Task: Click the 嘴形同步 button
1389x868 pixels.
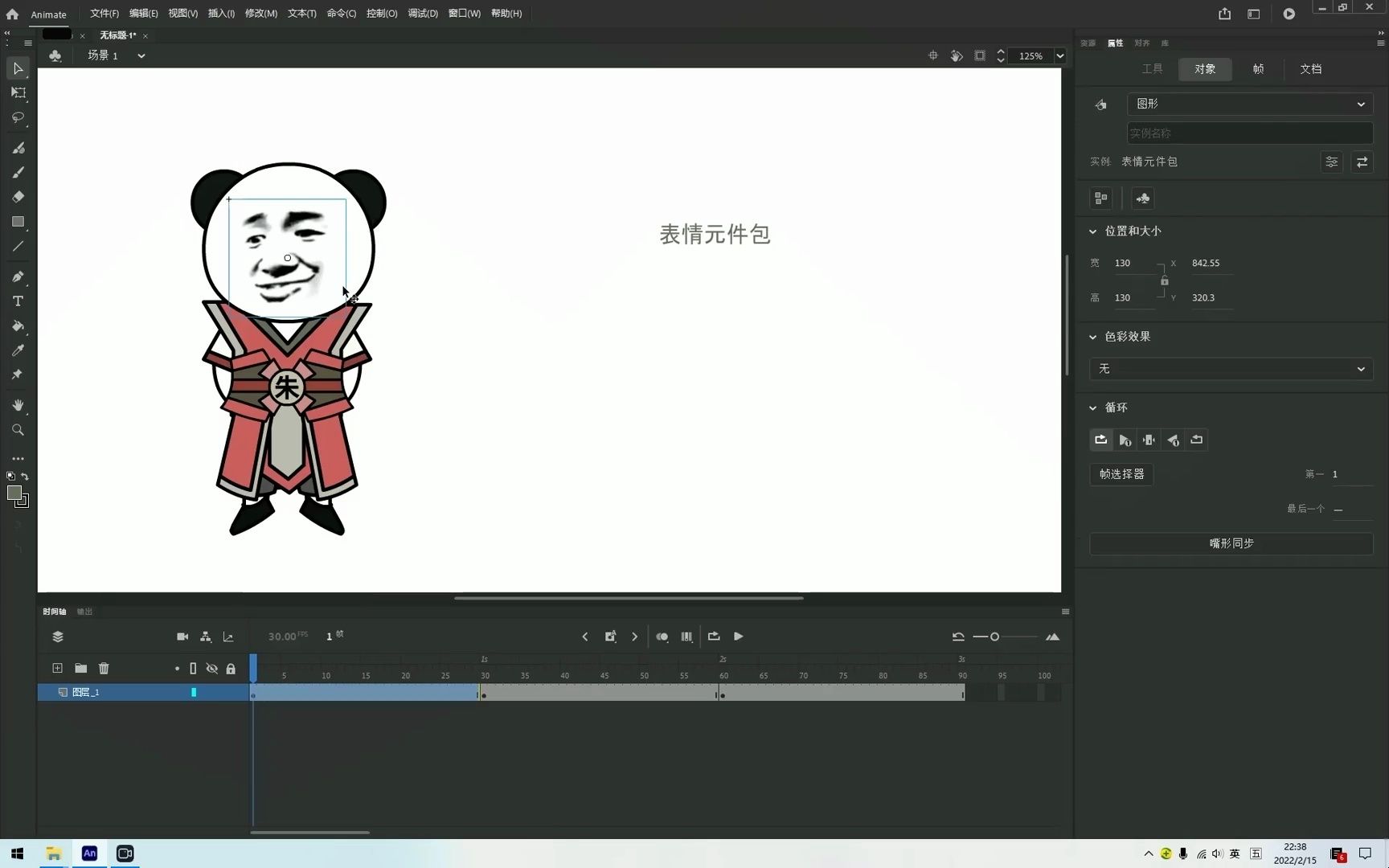Action: [x=1231, y=543]
